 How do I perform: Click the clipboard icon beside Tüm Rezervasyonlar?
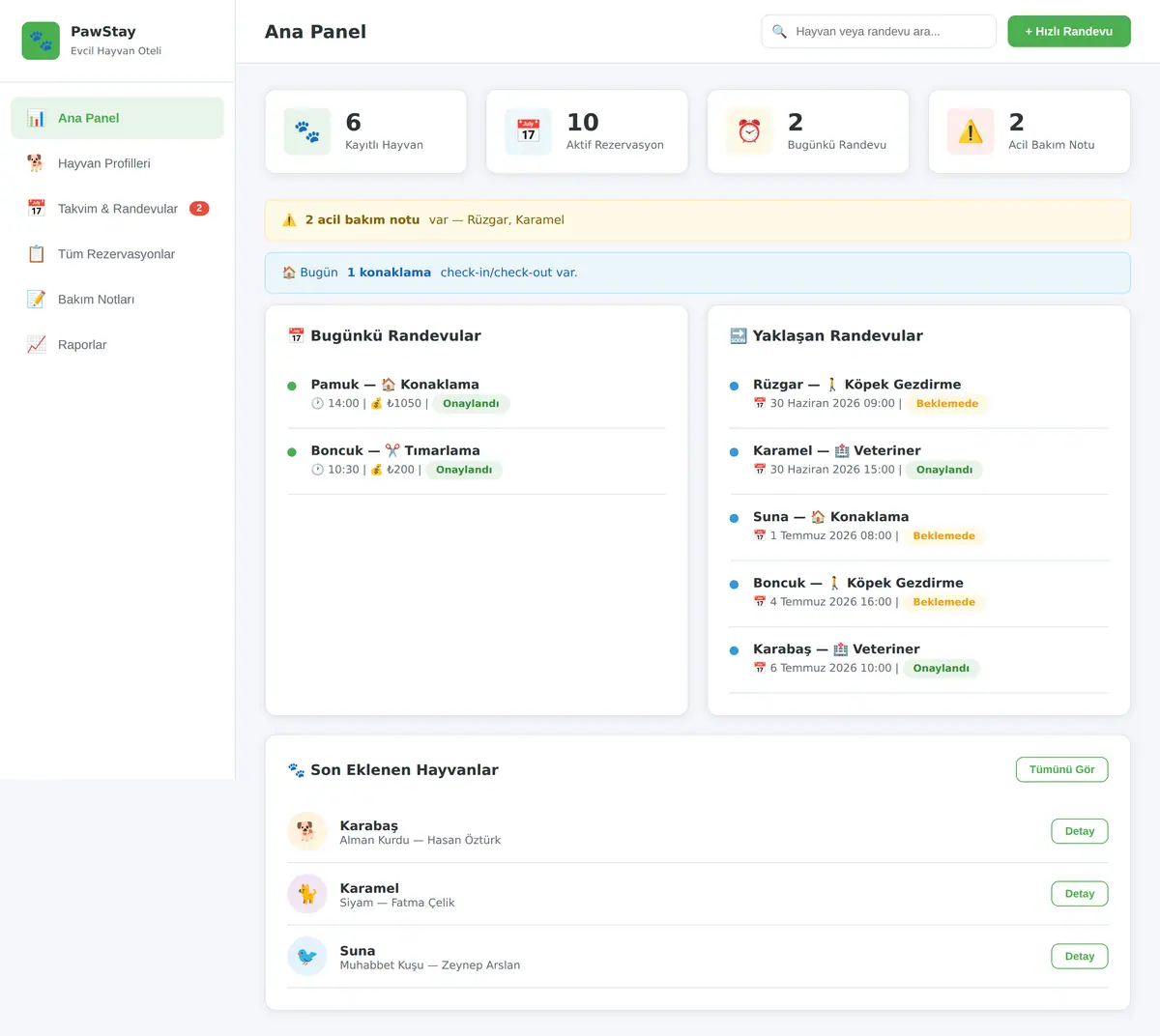pos(37,254)
